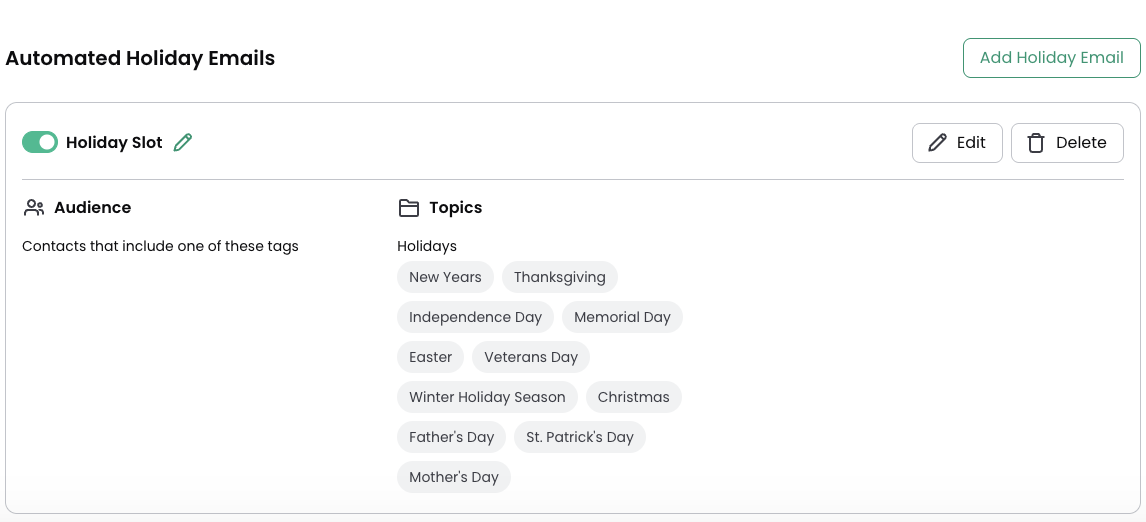The image size is (1146, 522).
Task: Toggle off the Holiday Slot switch
Action: 39,143
